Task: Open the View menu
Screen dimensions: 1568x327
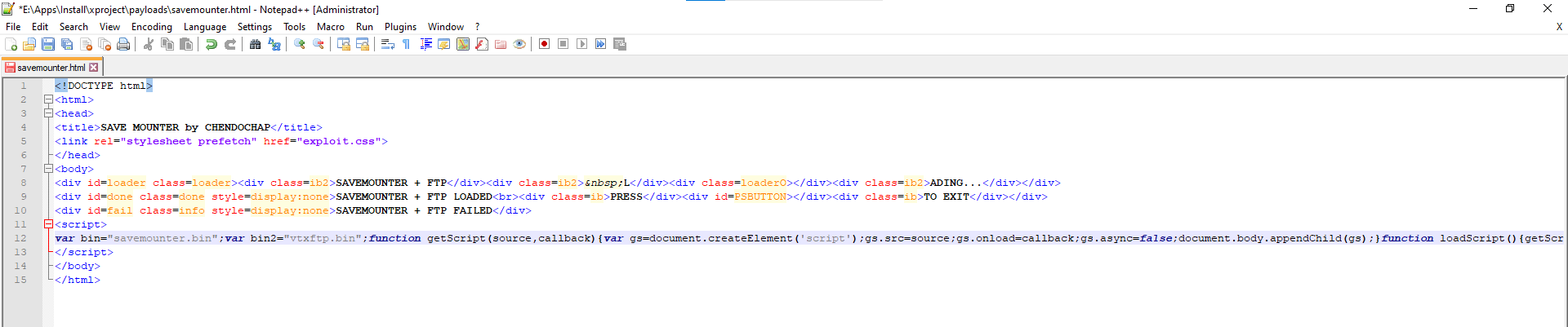Action: [x=109, y=27]
